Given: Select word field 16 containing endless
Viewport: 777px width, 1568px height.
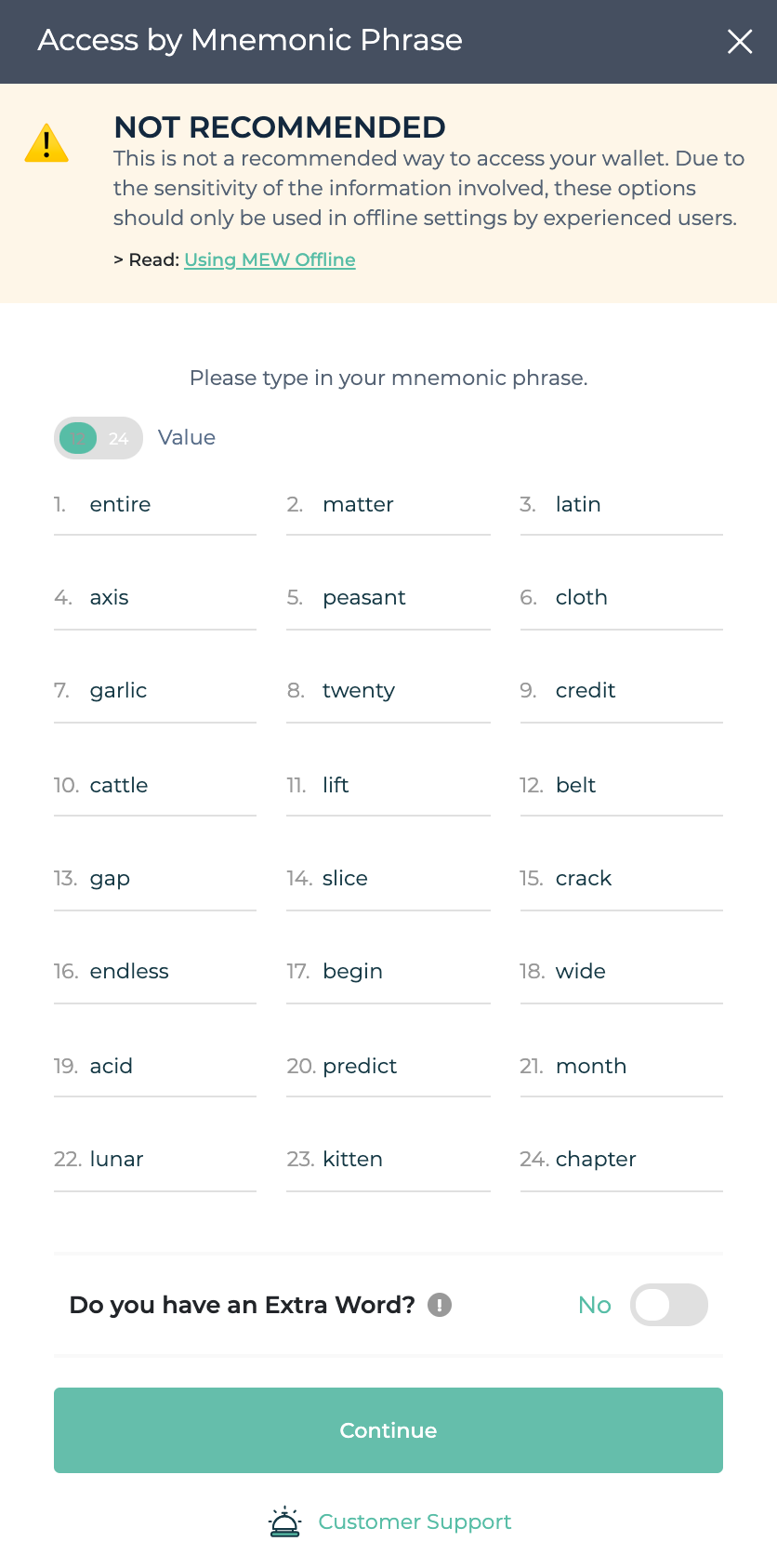Looking at the screenshot, I should [155, 972].
